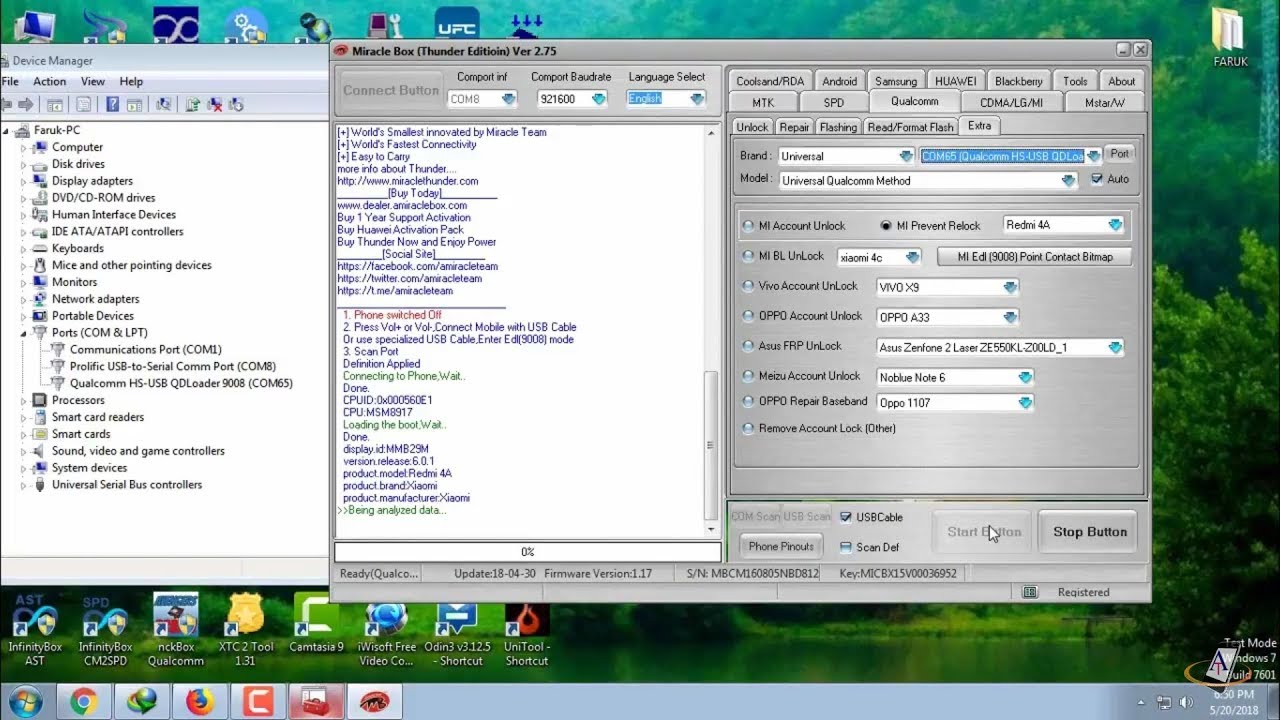The height and width of the screenshot is (720, 1280).
Task: Switch to the Read/Format Flash tab
Action: point(910,127)
